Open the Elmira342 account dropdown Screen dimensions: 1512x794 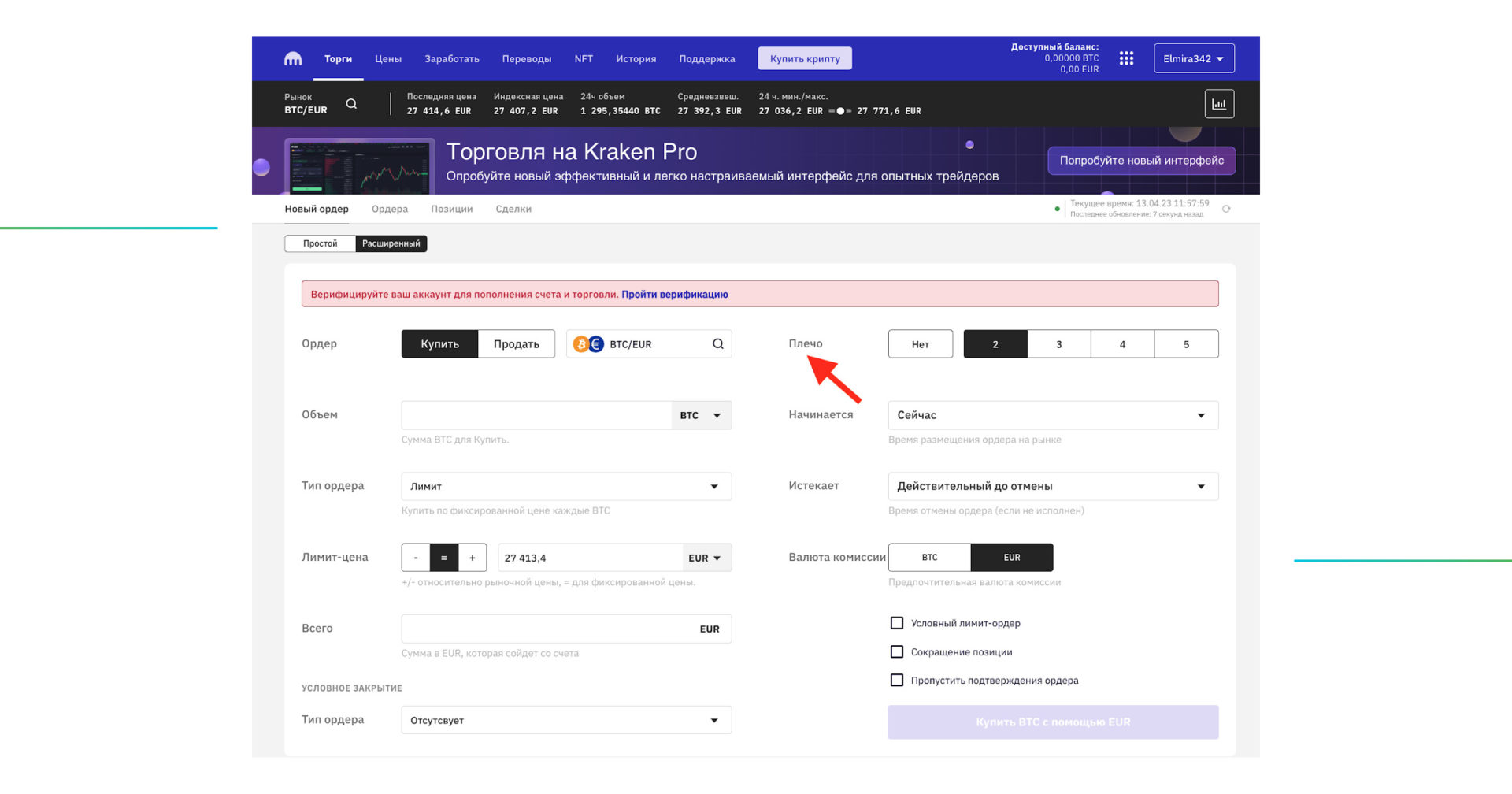pos(1194,58)
